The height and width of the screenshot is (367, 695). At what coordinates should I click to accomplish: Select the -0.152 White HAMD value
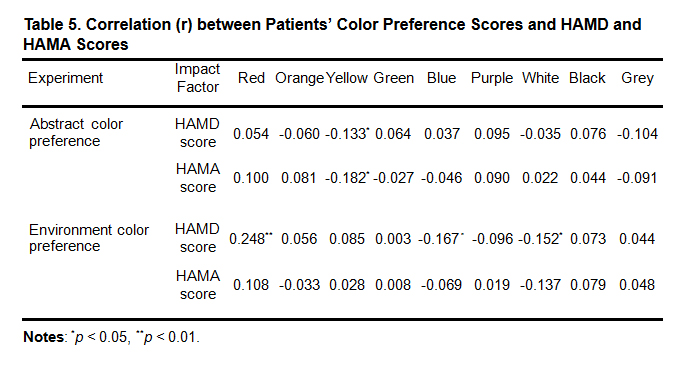[540, 239]
